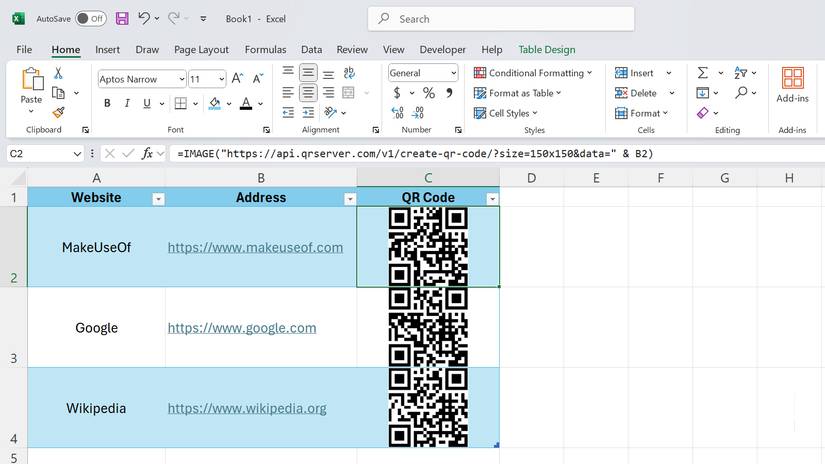The width and height of the screenshot is (825, 464).
Task: Click the Increase Indent icon
Action: click(308, 113)
